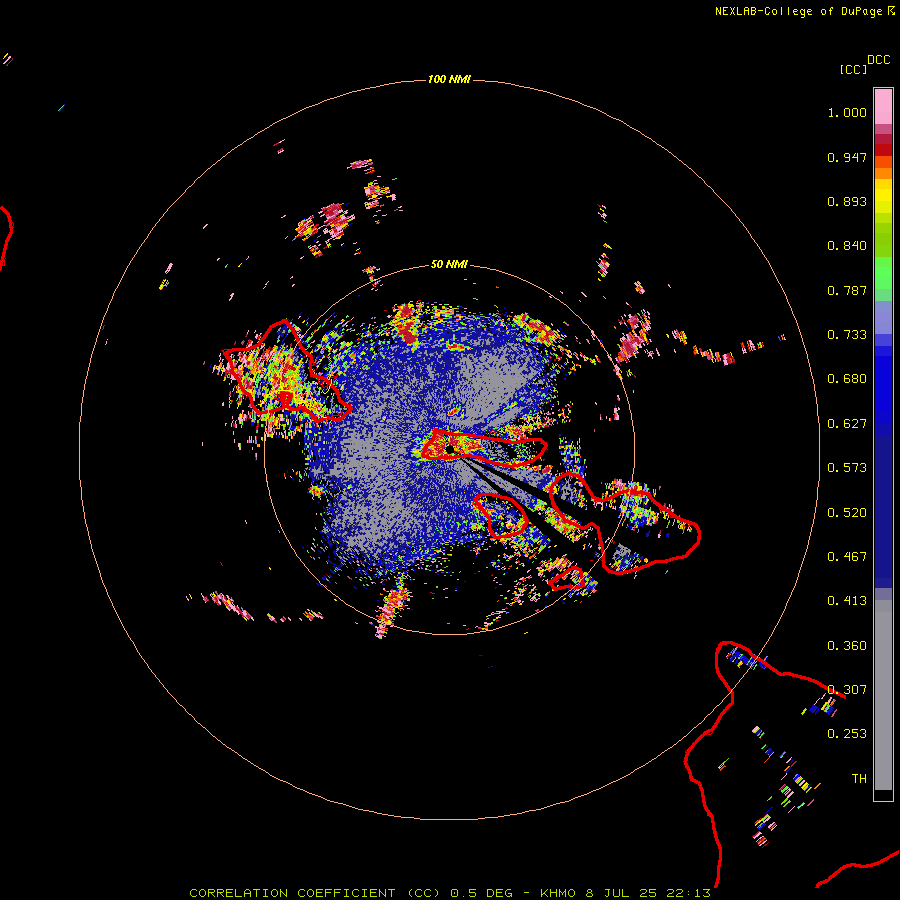Click the 0.733 scale value
The width and height of the screenshot is (900, 900).
pyautogui.click(x=847, y=335)
